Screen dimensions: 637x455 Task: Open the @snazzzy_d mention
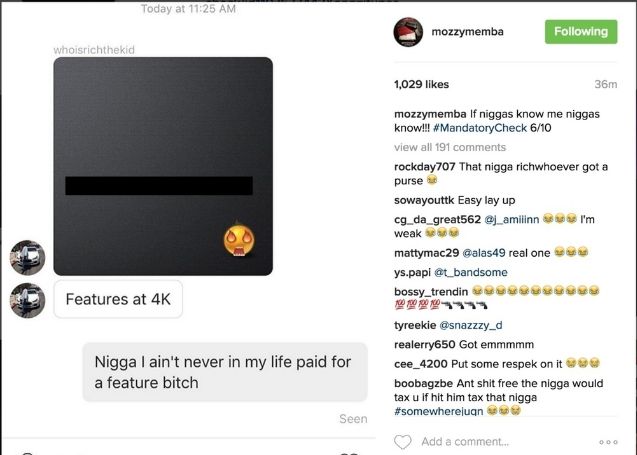[x=470, y=325]
